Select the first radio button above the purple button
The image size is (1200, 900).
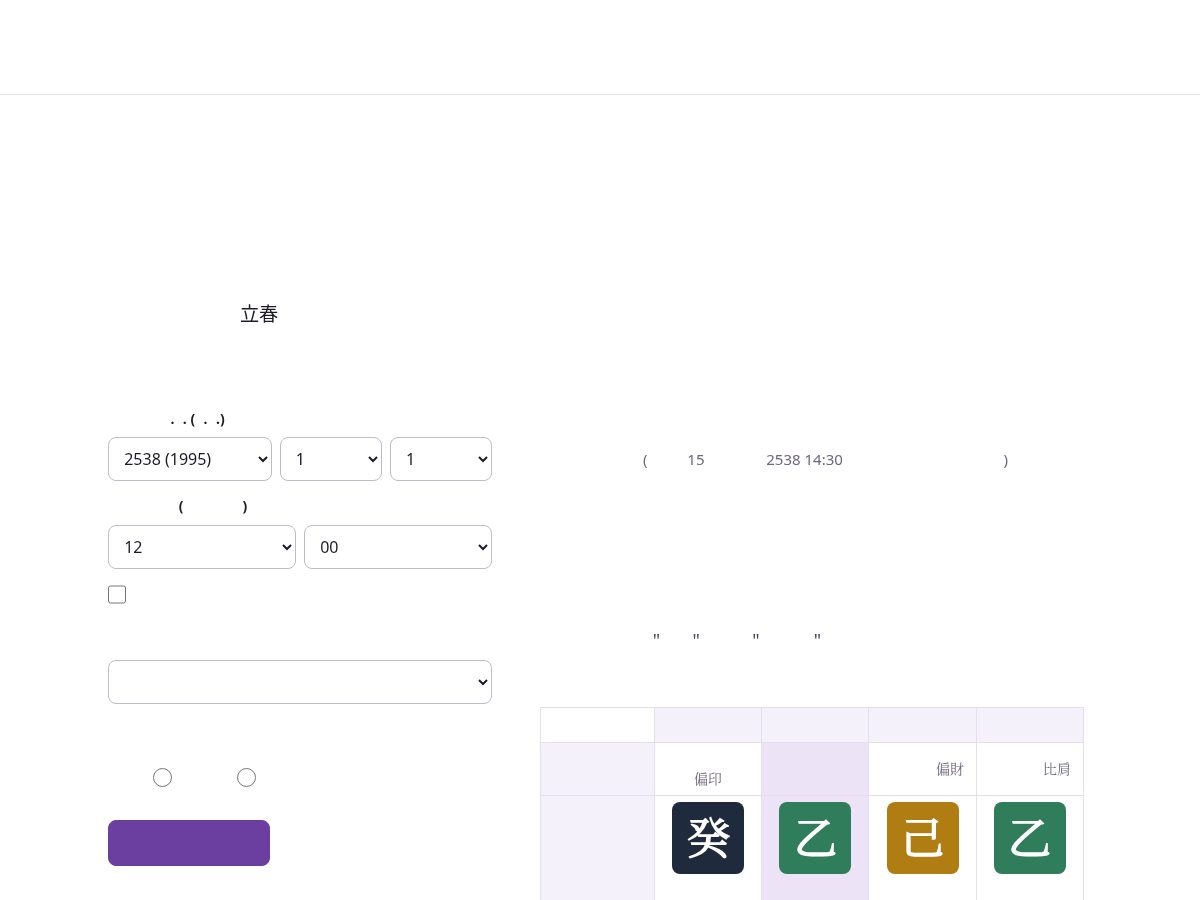(162, 777)
